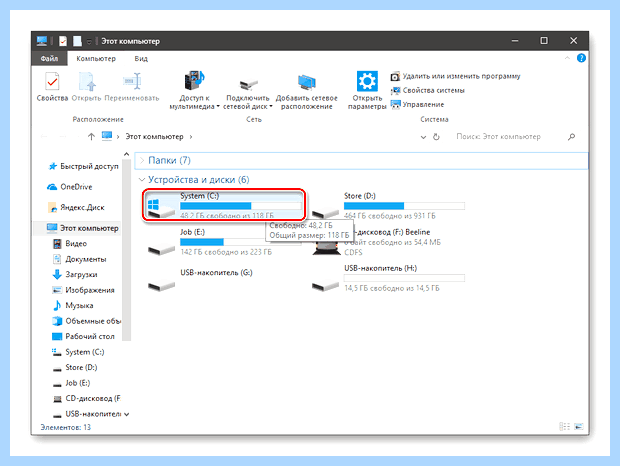
Task: Select the CD-дисковод (F:) Beeline drive
Action: (x=377, y=242)
